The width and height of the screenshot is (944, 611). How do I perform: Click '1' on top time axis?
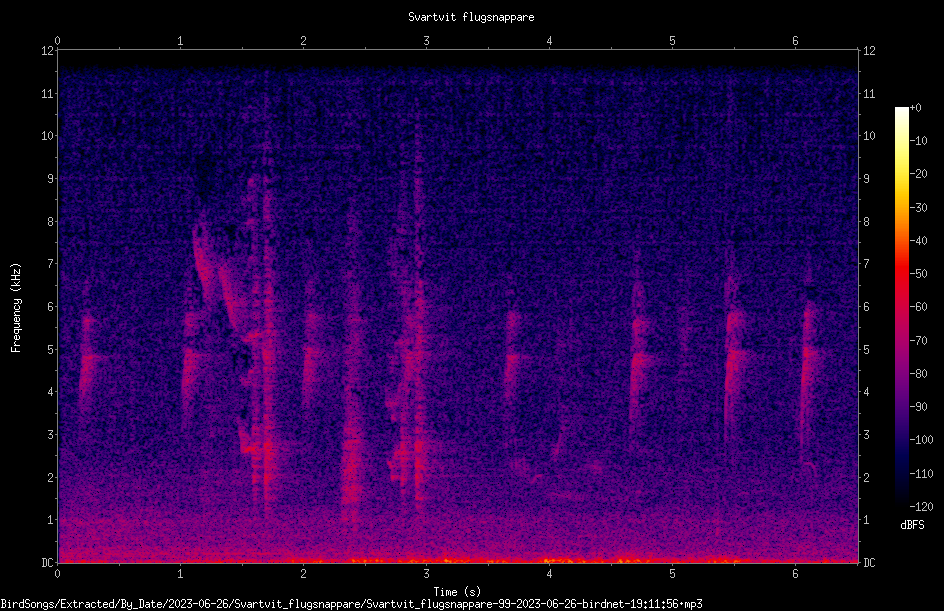tap(180, 41)
